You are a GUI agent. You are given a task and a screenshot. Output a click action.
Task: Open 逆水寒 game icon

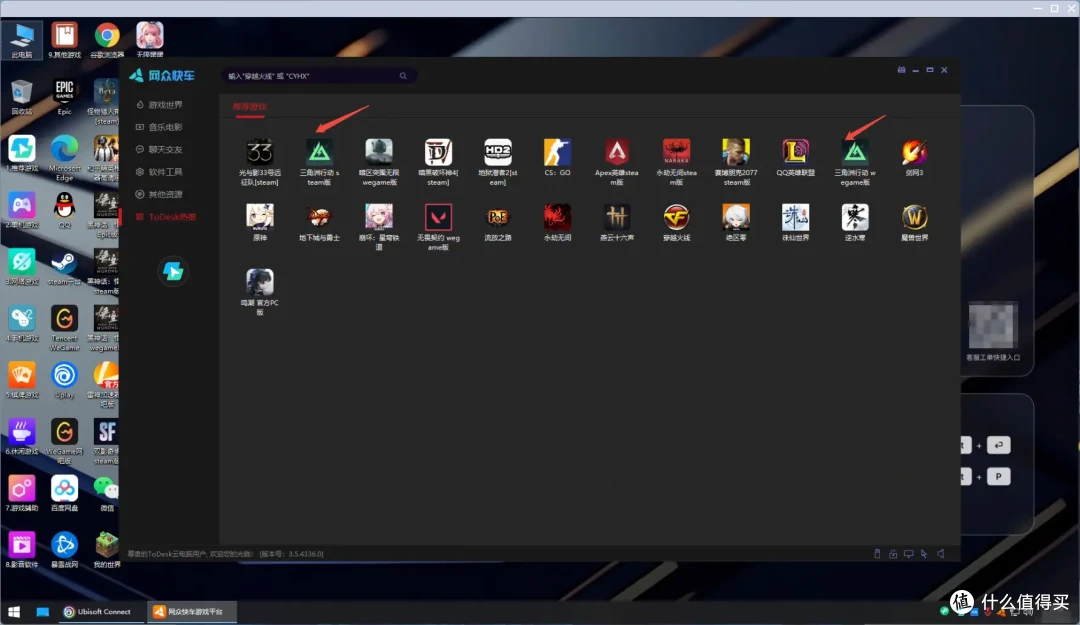pos(855,217)
